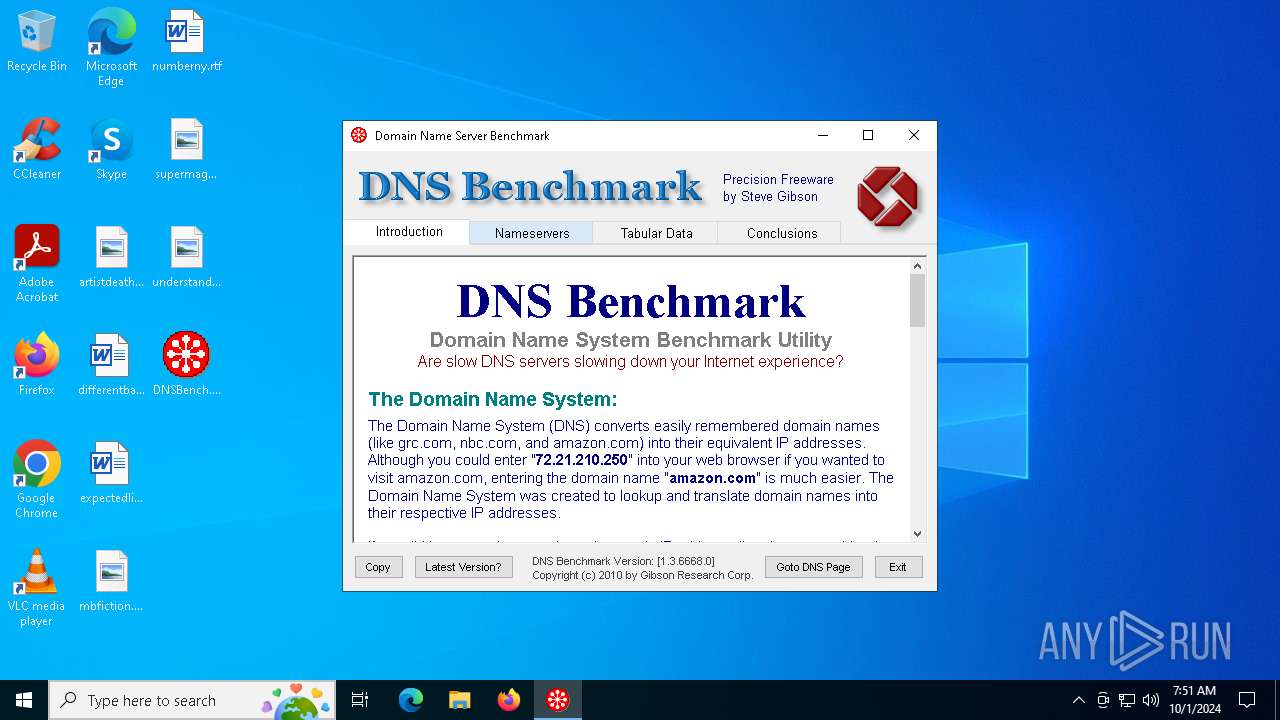Open Adobe Acrobat desktop shortcut
Viewport: 1280px width, 720px height.
pyautogui.click(x=37, y=264)
